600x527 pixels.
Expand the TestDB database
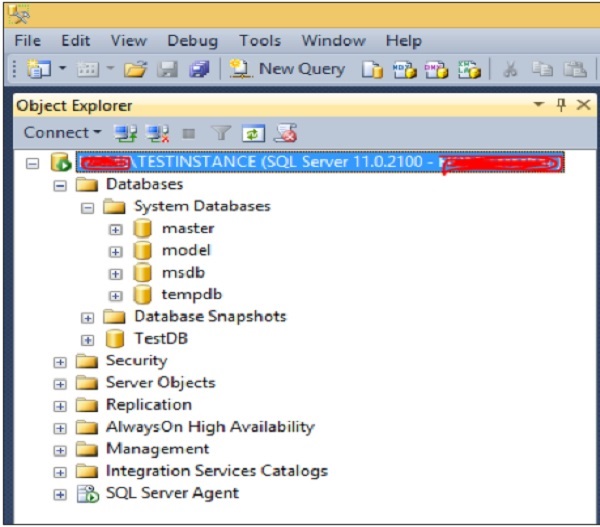click(88, 340)
